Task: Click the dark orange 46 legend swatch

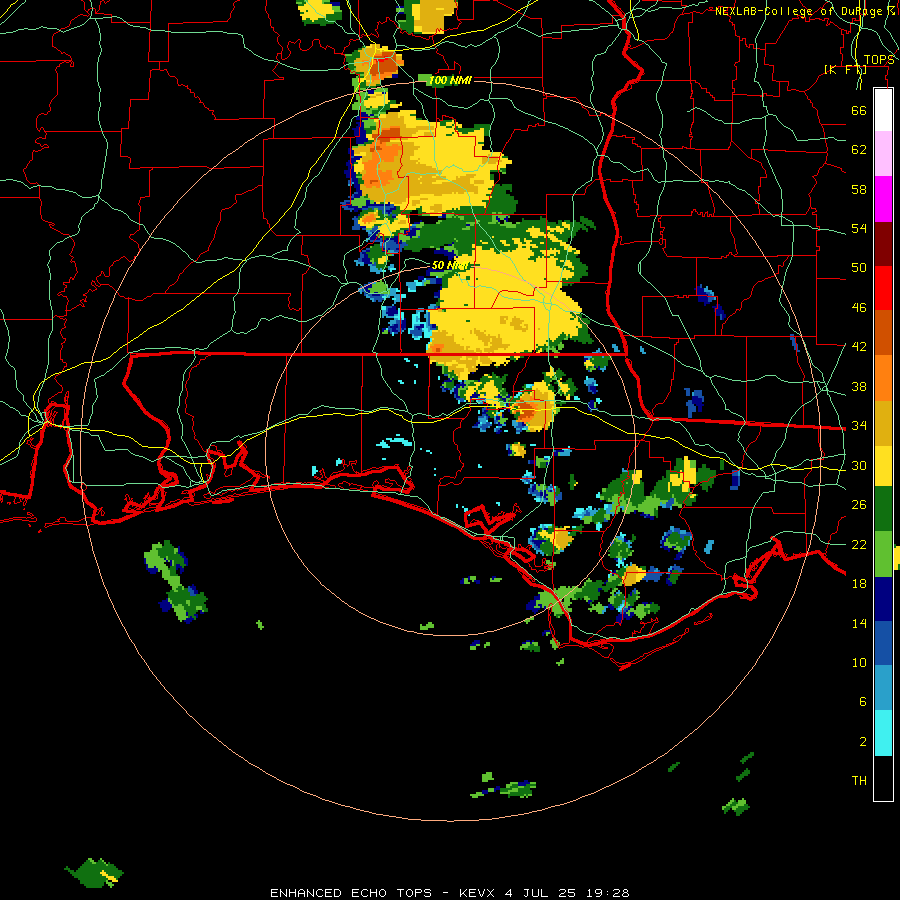Action: (883, 333)
